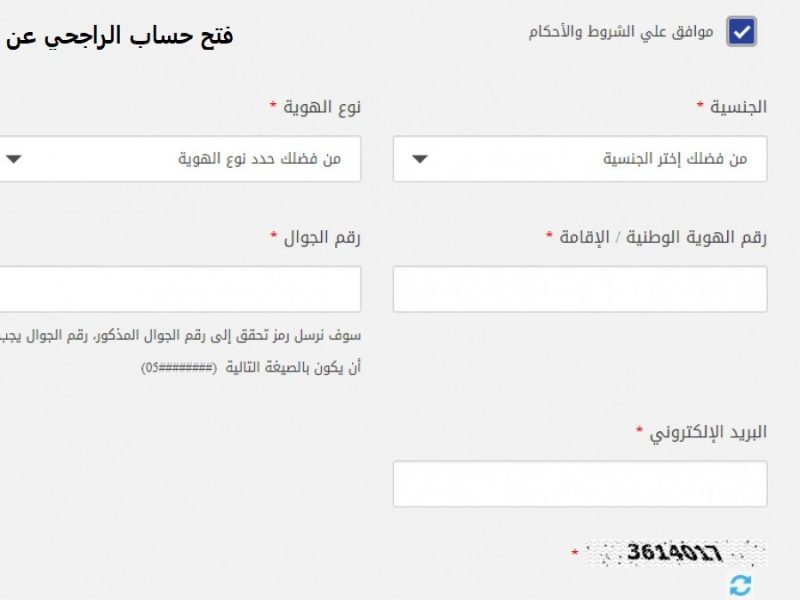Open the نوع الهوية ID type dropdown
The height and width of the screenshot is (600, 800).
pos(180,159)
